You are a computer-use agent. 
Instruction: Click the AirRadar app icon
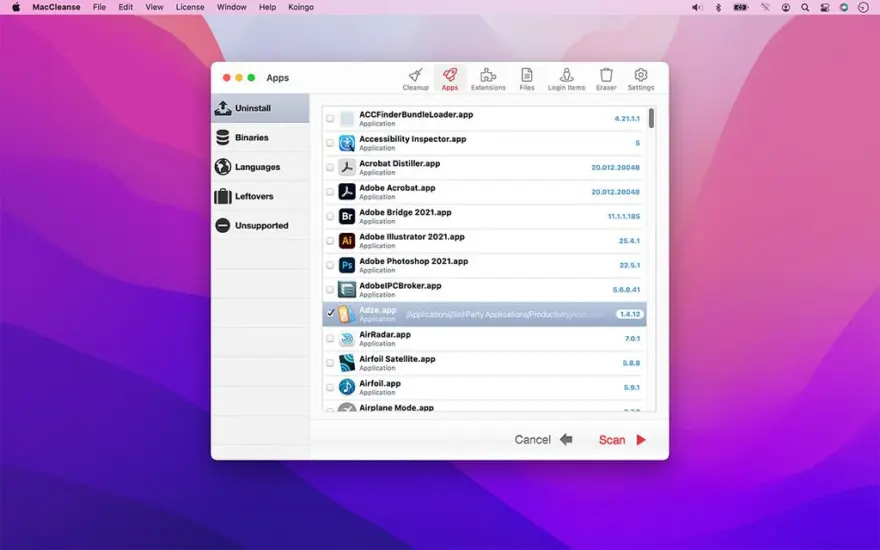pyautogui.click(x=347, y=338)
